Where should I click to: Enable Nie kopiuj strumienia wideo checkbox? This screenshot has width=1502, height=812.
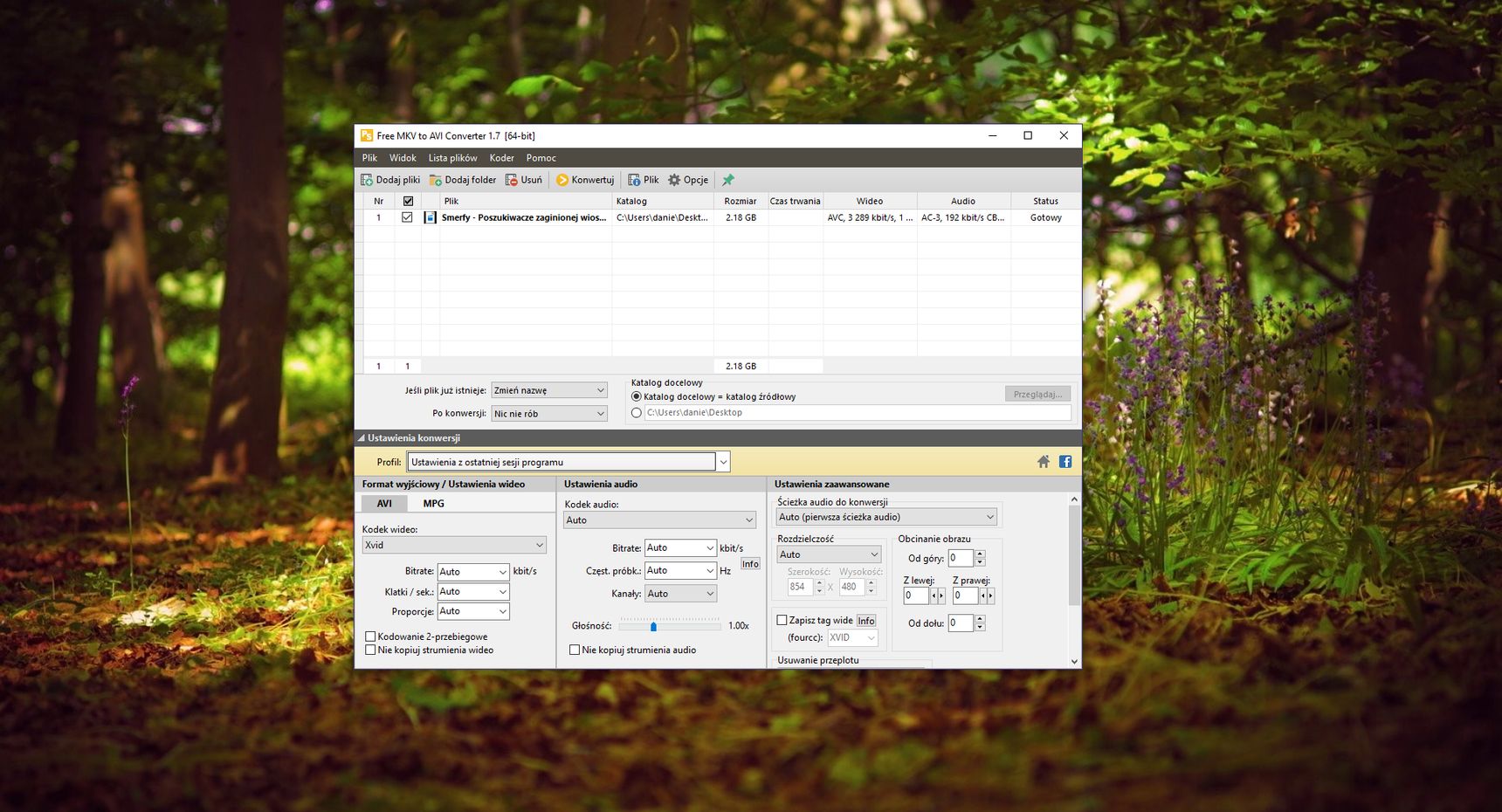pyautogui.click(x=370, y=650)
